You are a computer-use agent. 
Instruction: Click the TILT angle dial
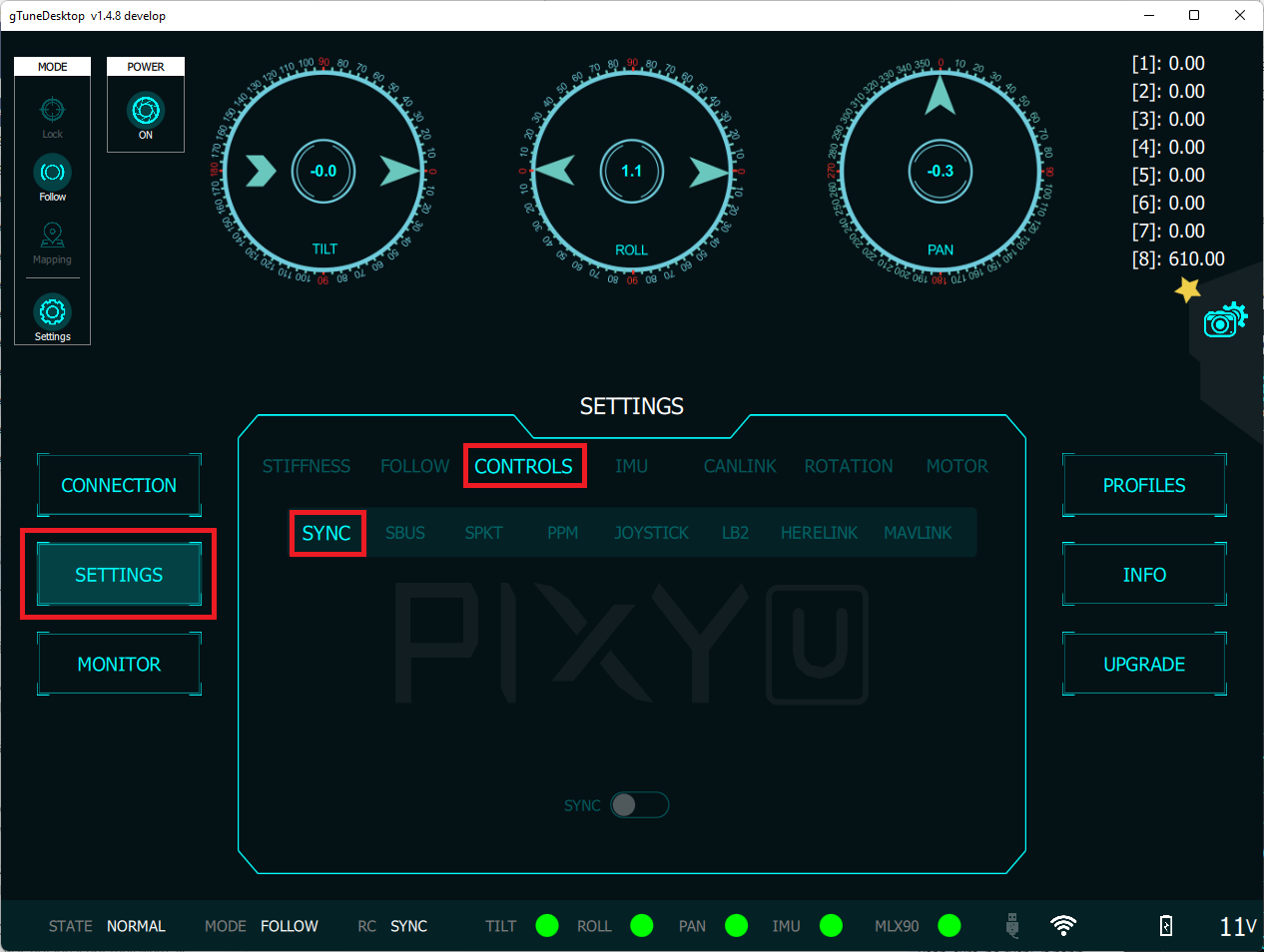pyautogui.click(x=323, y=171)
